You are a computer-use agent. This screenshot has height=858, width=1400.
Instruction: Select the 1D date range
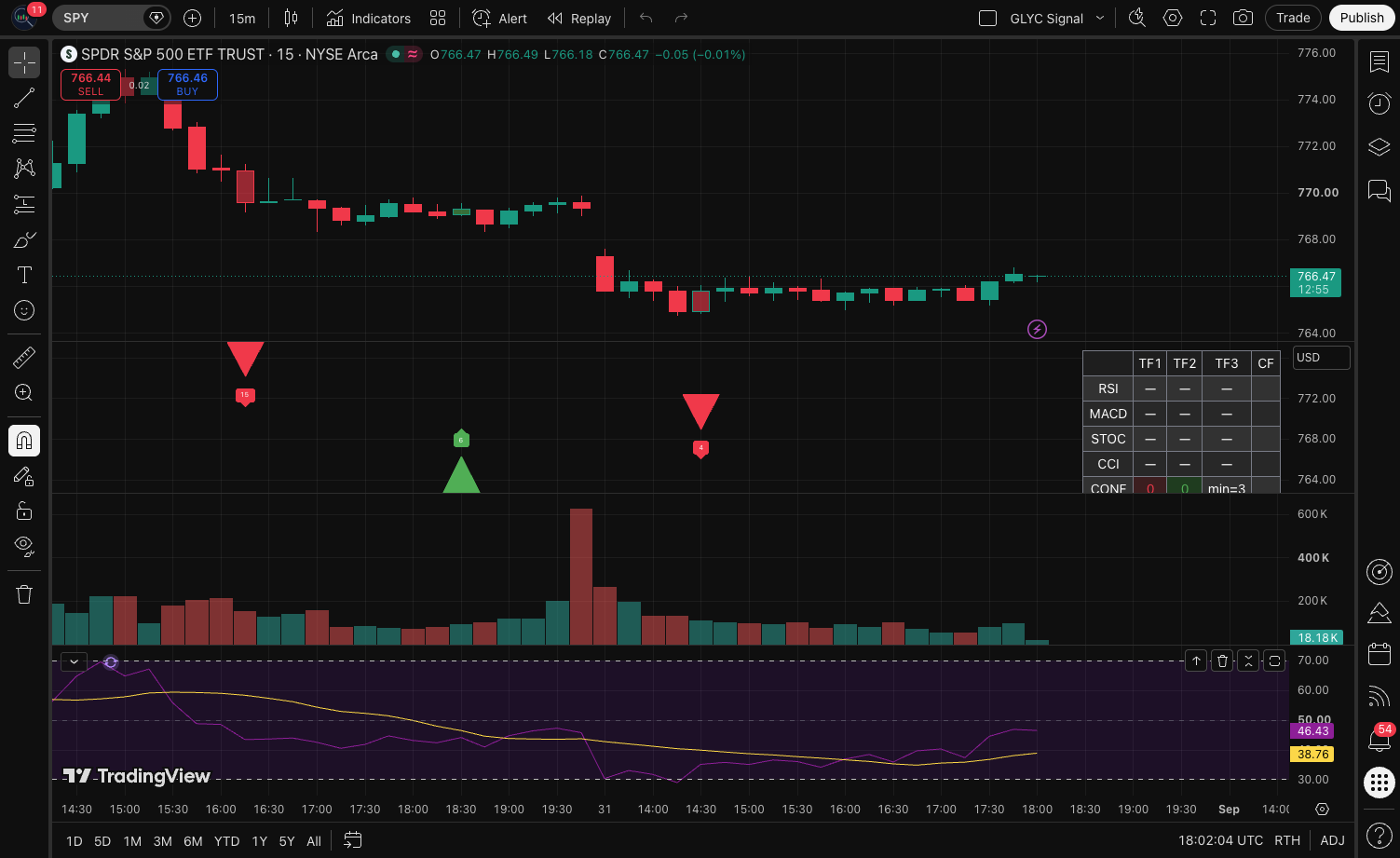click(75, 841)
